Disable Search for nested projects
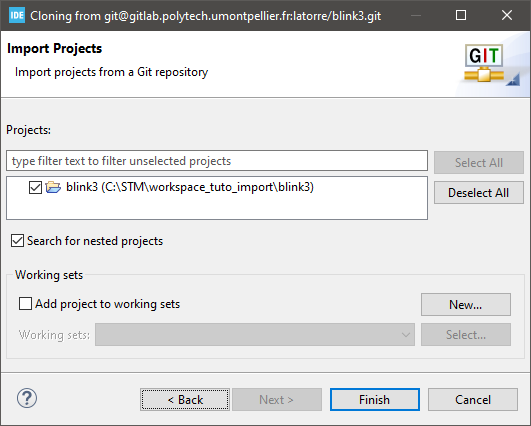The image size is (531, 426). 17,241
